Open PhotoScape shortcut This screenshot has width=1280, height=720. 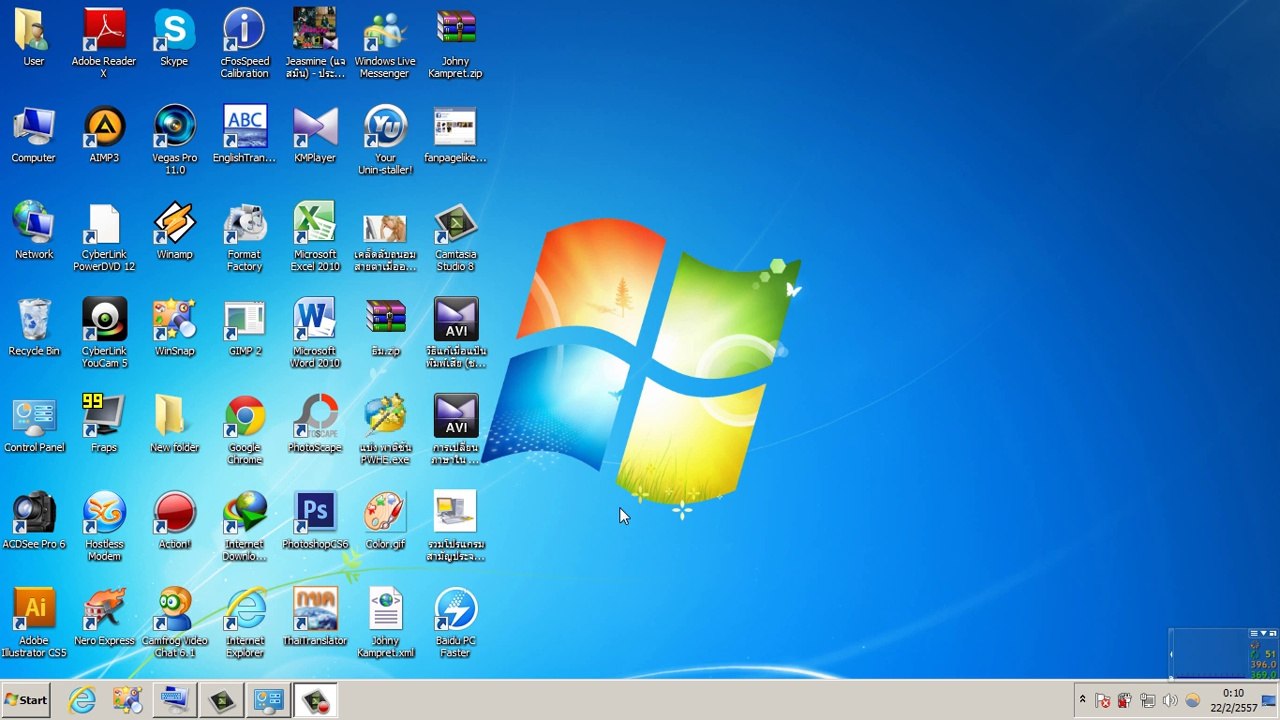pyautogui.click(x=315, y=424)
